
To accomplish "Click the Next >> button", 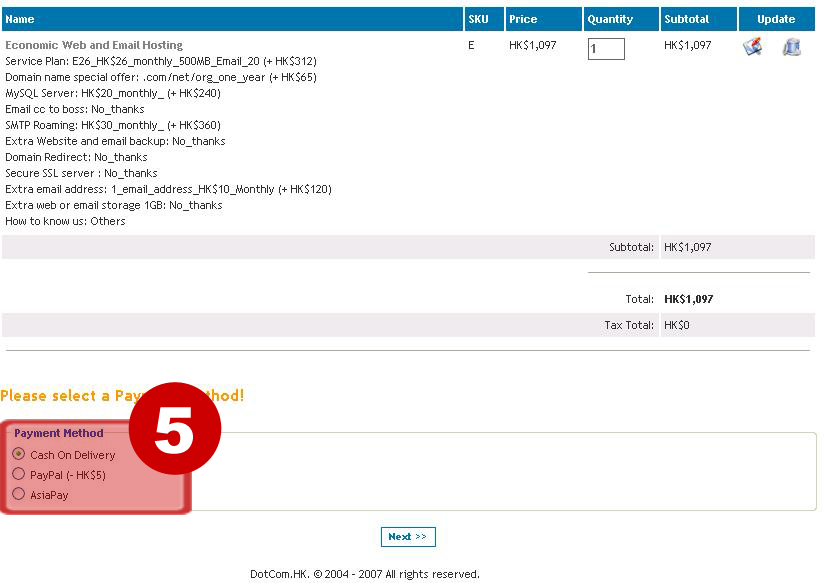I will point(408,536).
